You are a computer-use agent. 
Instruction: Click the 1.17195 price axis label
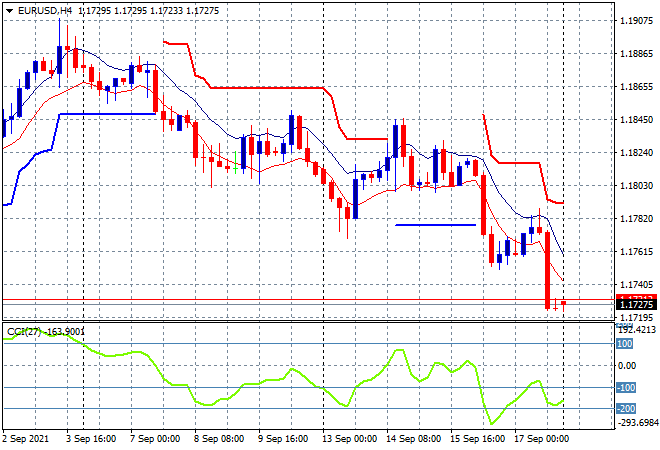click(636, 317)
